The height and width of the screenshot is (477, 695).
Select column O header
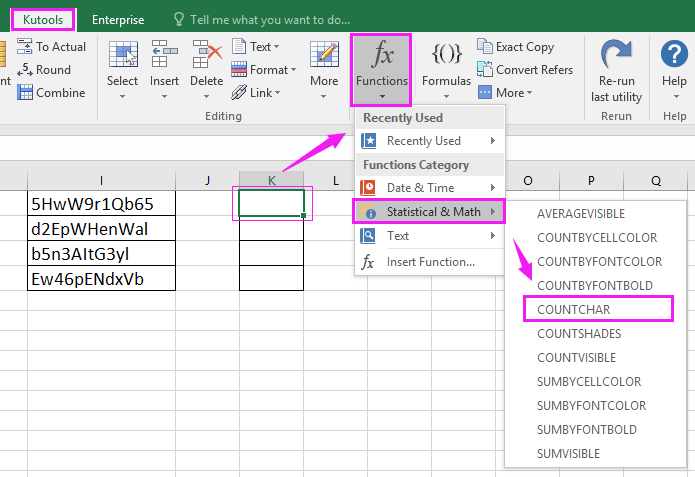click(x=527, y=180)
